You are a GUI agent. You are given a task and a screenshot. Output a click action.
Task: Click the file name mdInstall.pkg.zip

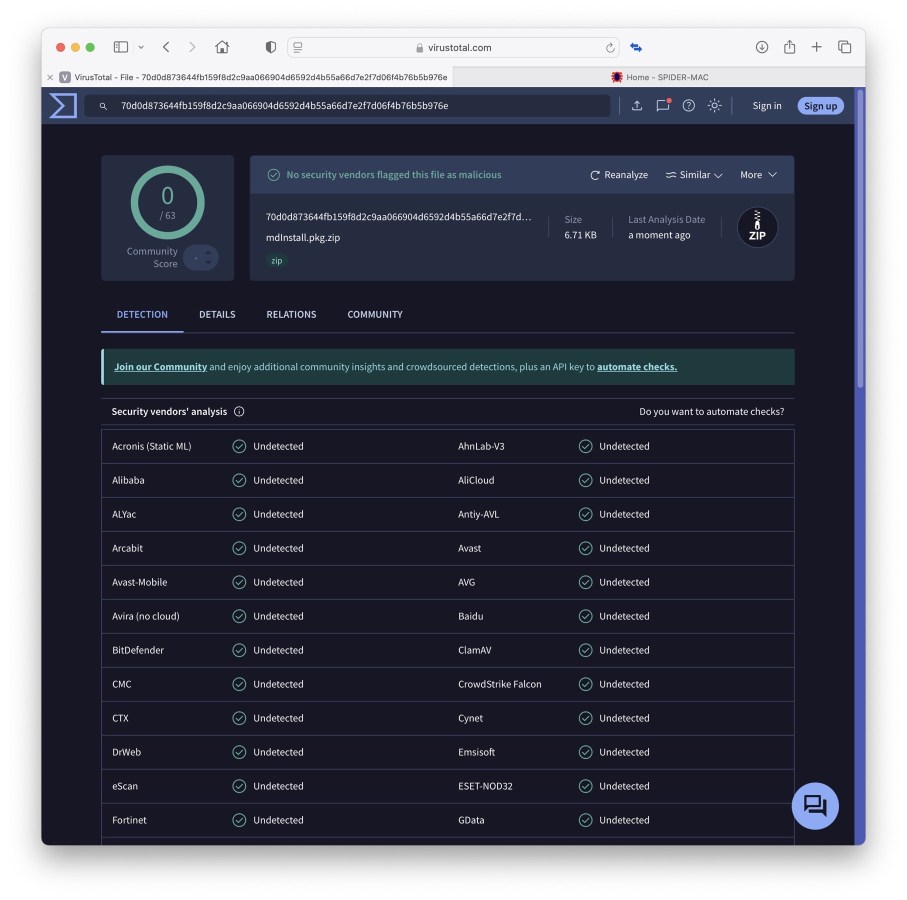click(x=303, y=238)
